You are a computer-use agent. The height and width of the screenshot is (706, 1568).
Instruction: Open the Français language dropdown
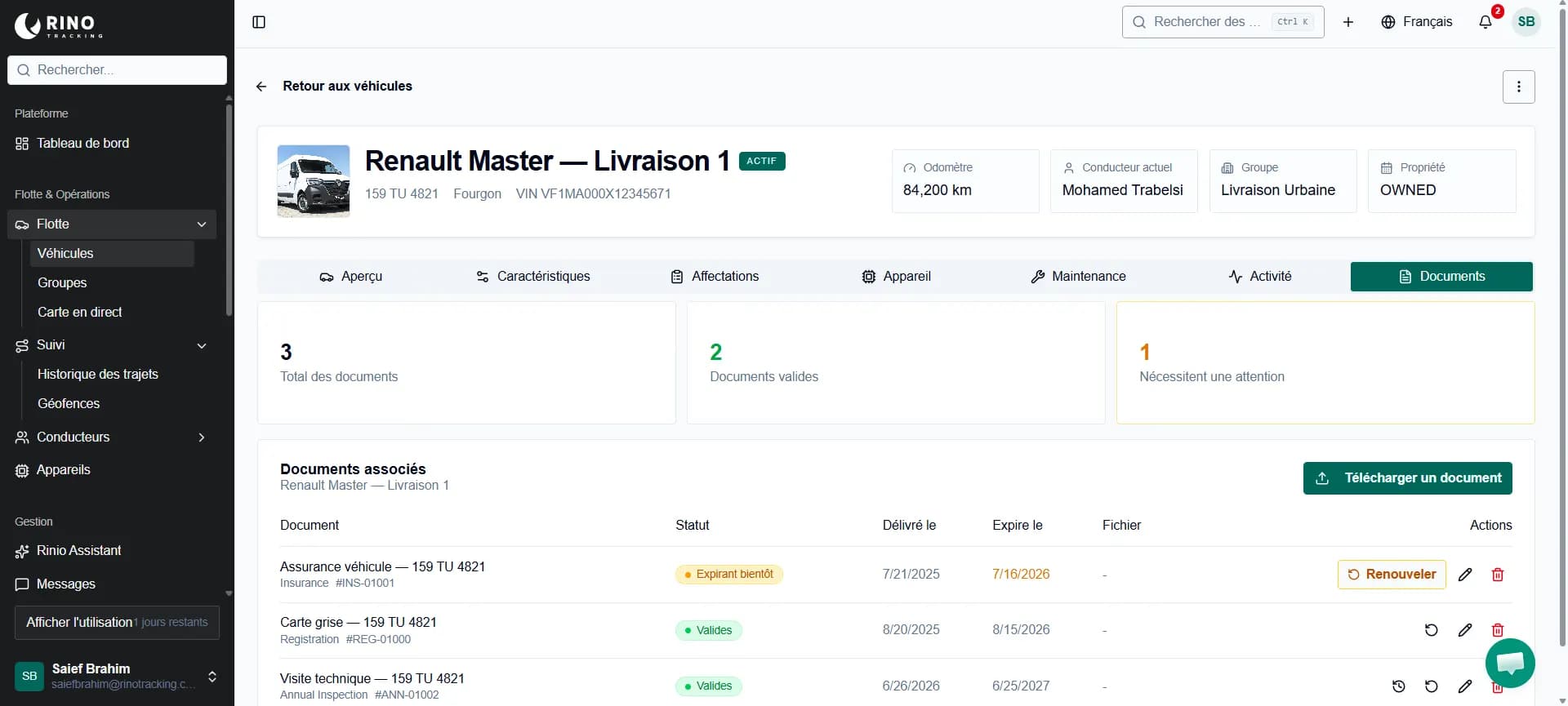[1417, 22]
